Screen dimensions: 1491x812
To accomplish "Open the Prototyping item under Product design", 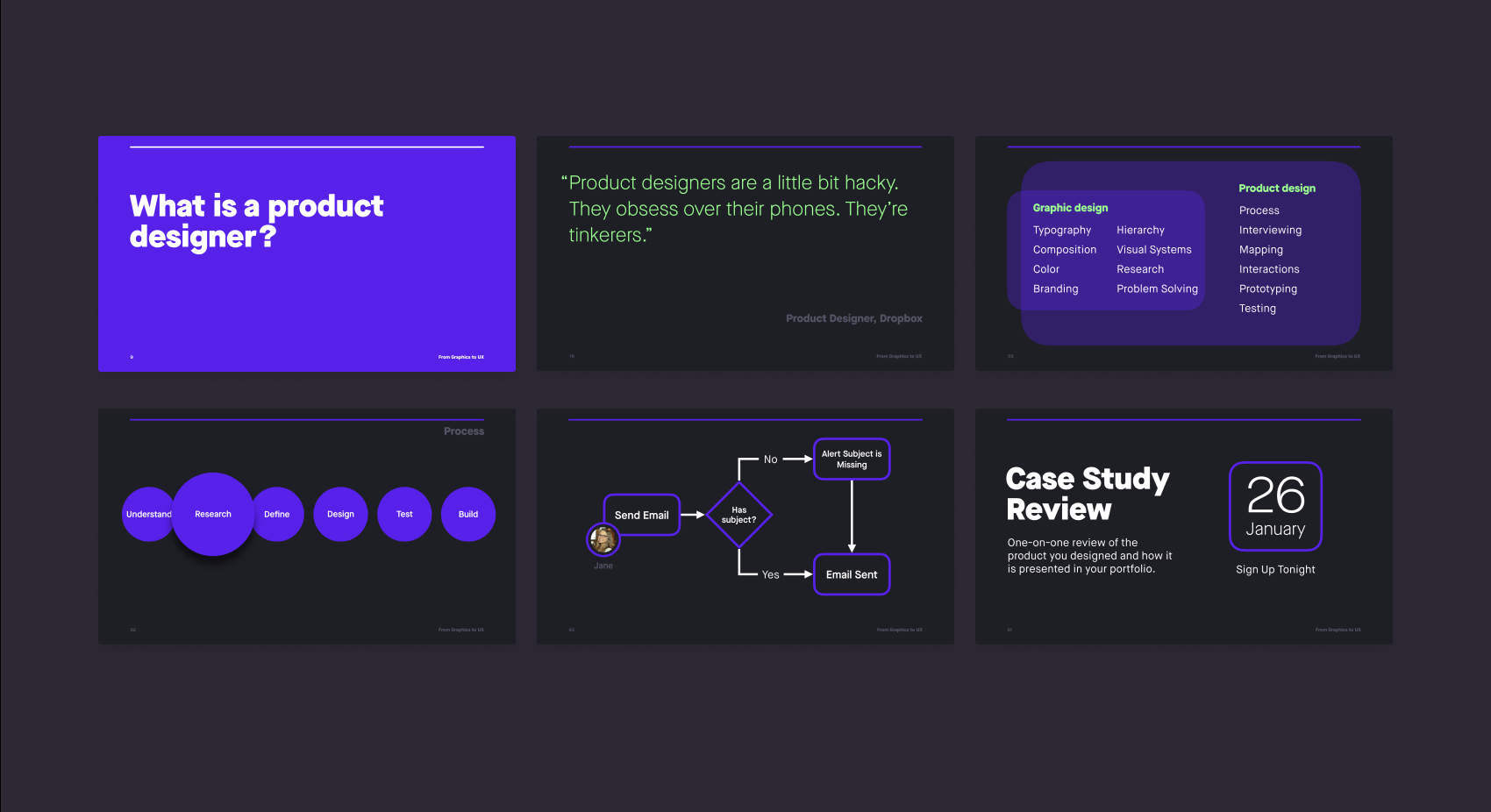I will tap(1267, 288).
